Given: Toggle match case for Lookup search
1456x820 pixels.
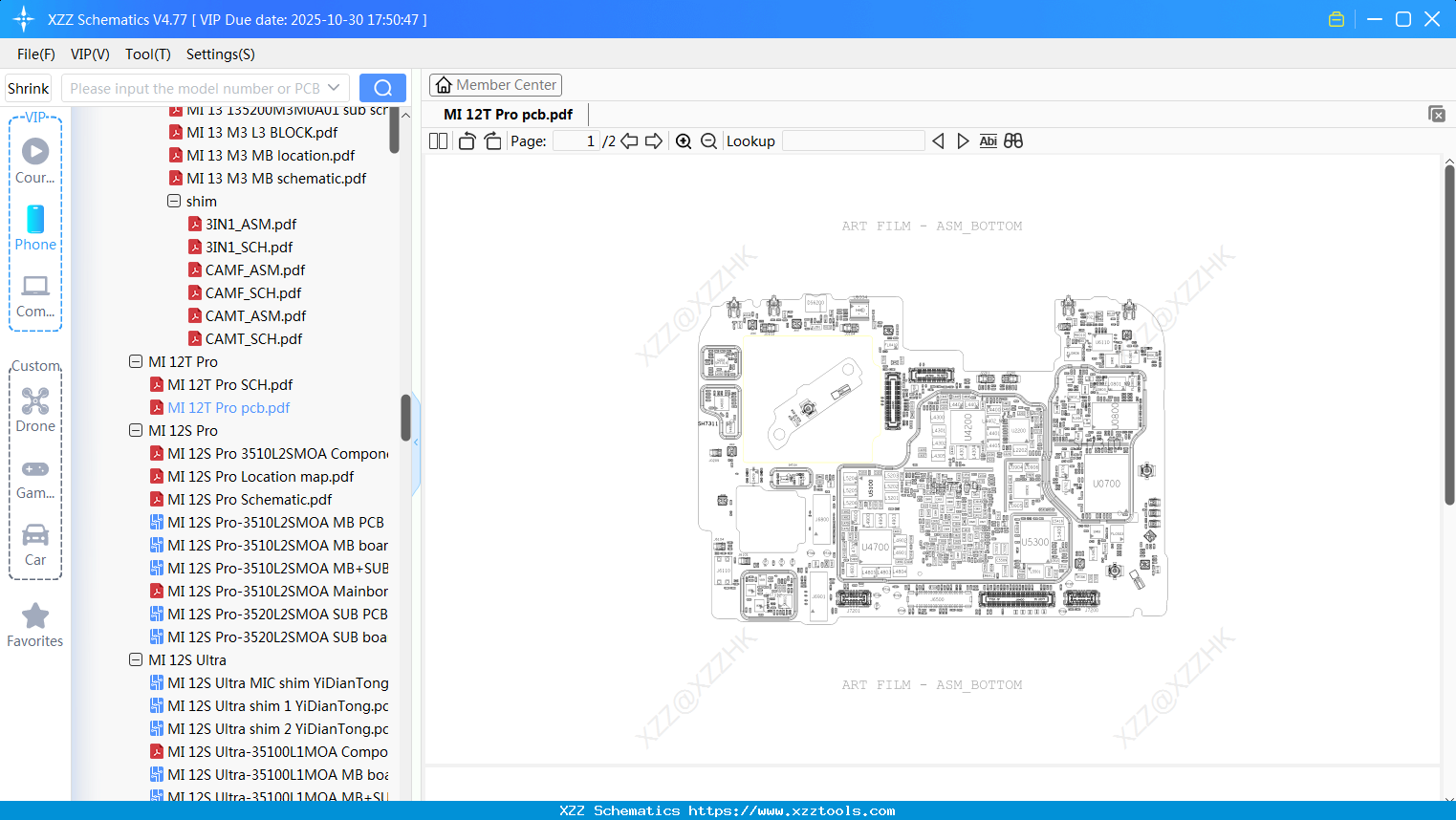Looking at the screenshot, I should point(988,140).
